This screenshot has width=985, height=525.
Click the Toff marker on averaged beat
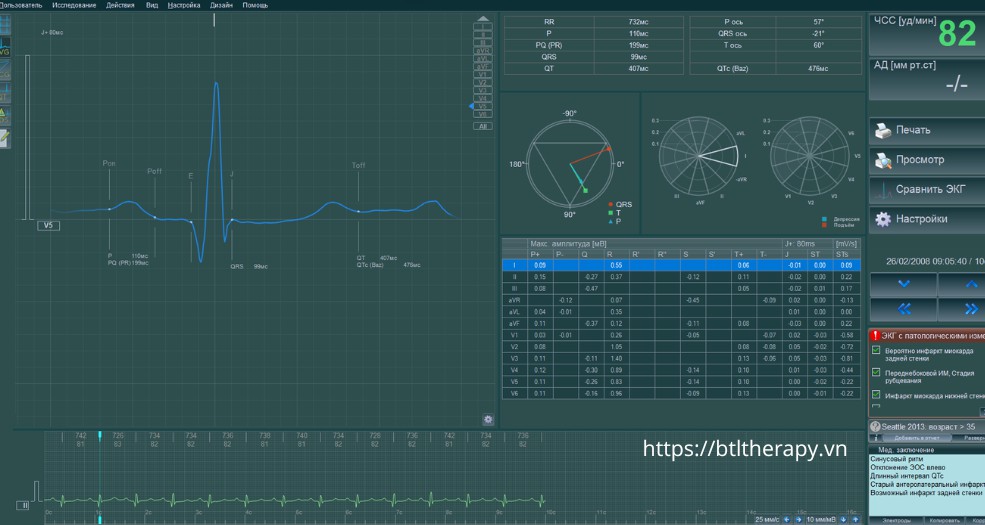359,165
